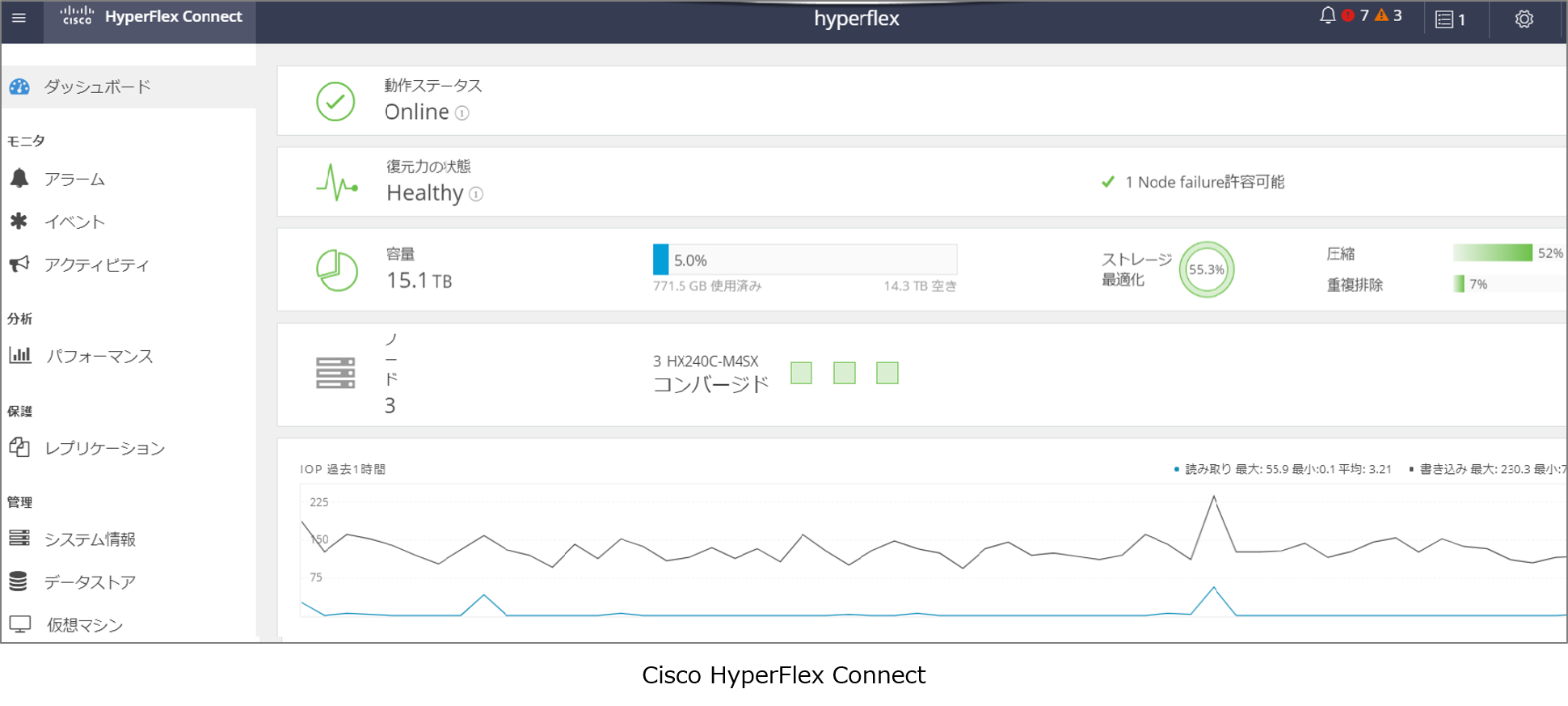Click the heartbeat resiliency status icon

pyautogui.click(x=337, y=183)
